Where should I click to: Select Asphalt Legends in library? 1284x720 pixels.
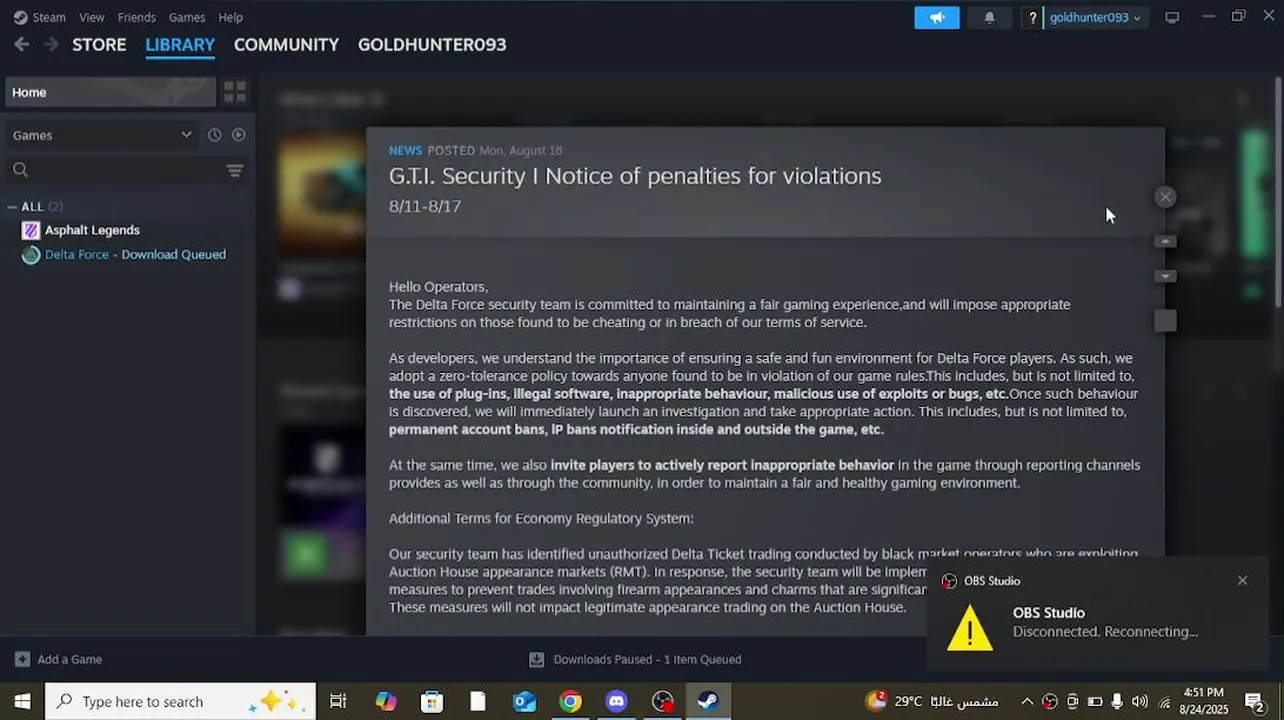click(92, 230)
